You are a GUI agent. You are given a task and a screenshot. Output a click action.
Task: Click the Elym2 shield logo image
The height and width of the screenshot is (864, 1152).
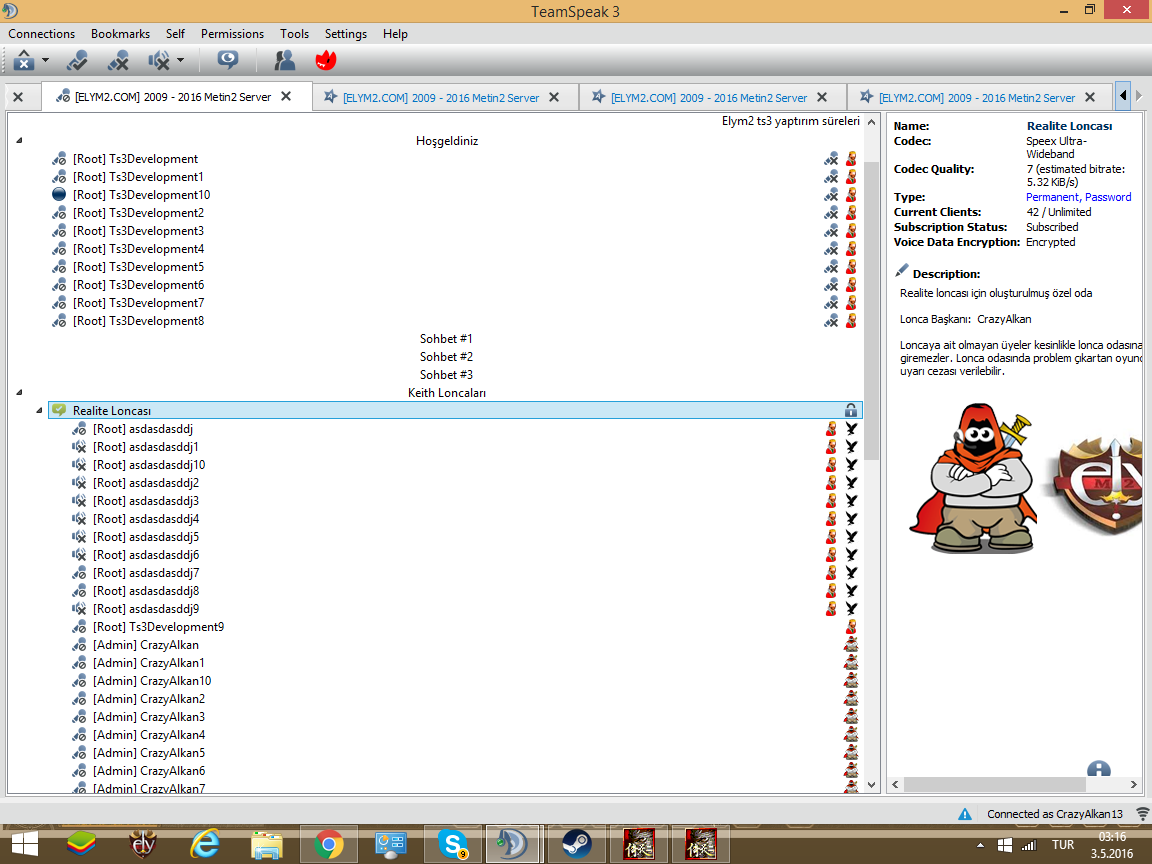pos(1095,483)
